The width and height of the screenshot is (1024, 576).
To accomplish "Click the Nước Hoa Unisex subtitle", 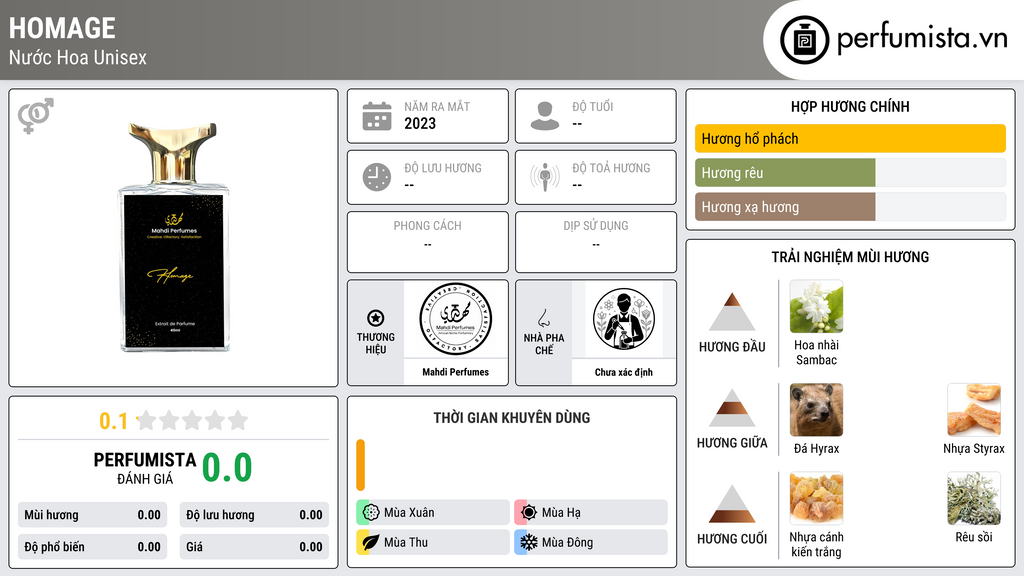I will [x=78, y=57].
